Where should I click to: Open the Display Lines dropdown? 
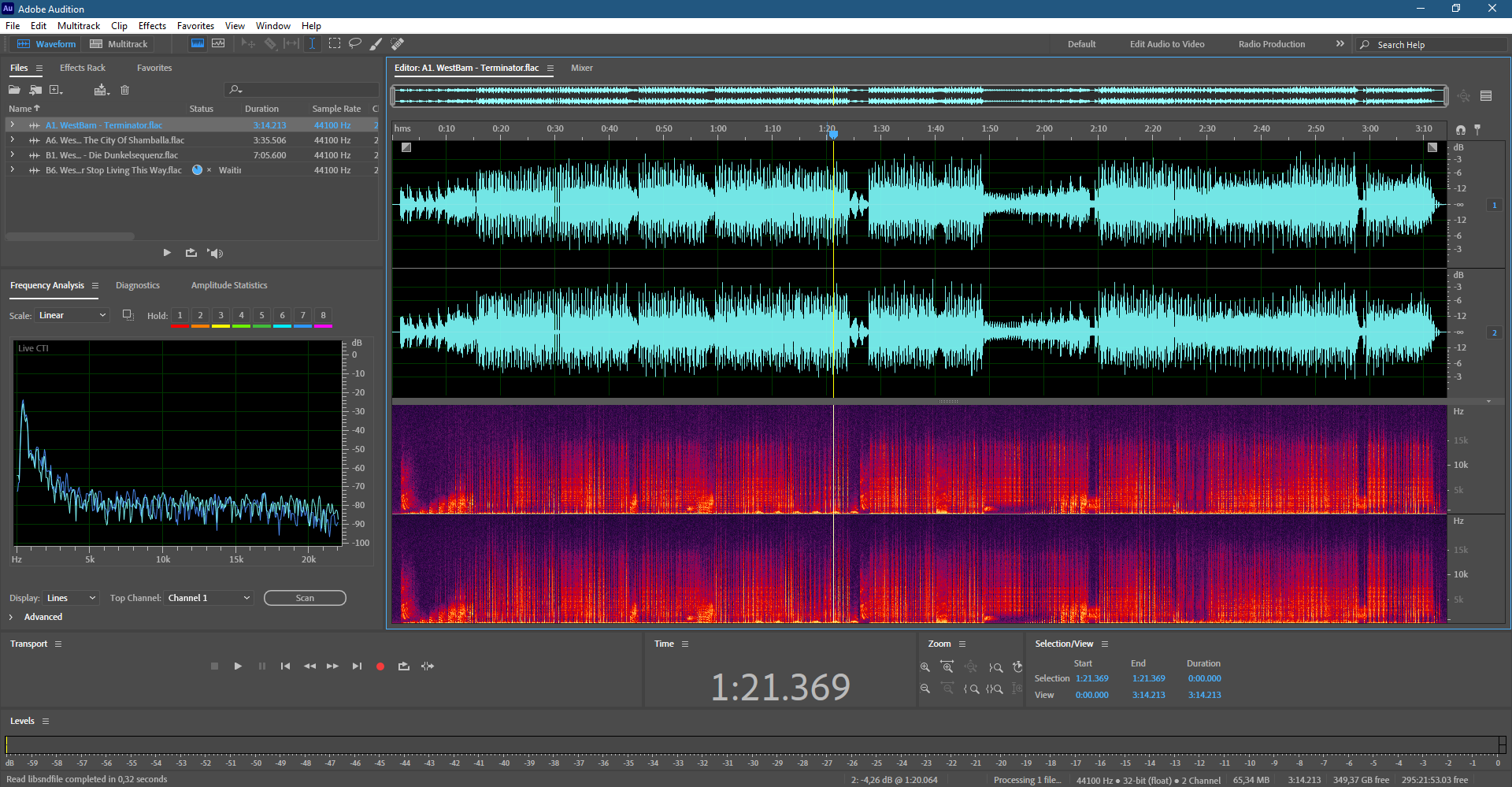(x=71, y=598)
